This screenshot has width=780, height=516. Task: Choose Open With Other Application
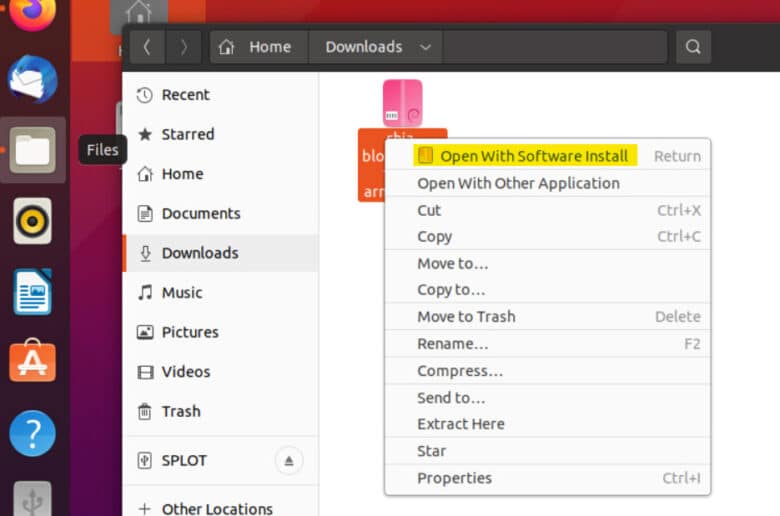click(548, 183)
